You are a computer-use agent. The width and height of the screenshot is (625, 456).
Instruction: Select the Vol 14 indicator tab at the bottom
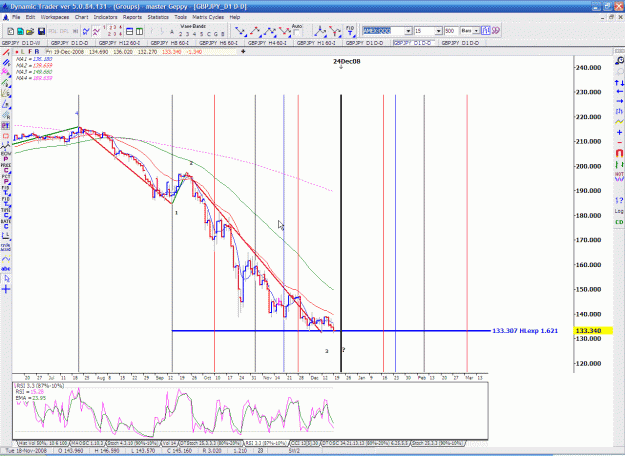[x=170, y=443]
